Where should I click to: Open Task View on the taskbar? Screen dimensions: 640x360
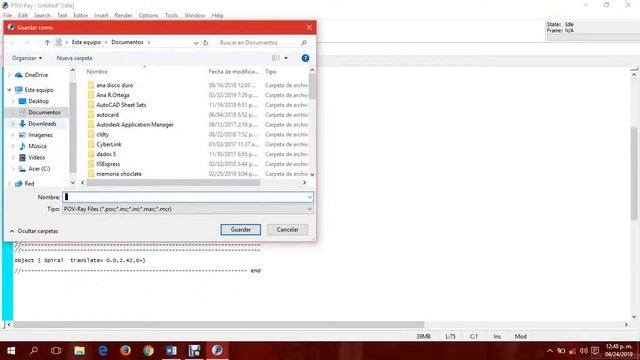[56, 351]
